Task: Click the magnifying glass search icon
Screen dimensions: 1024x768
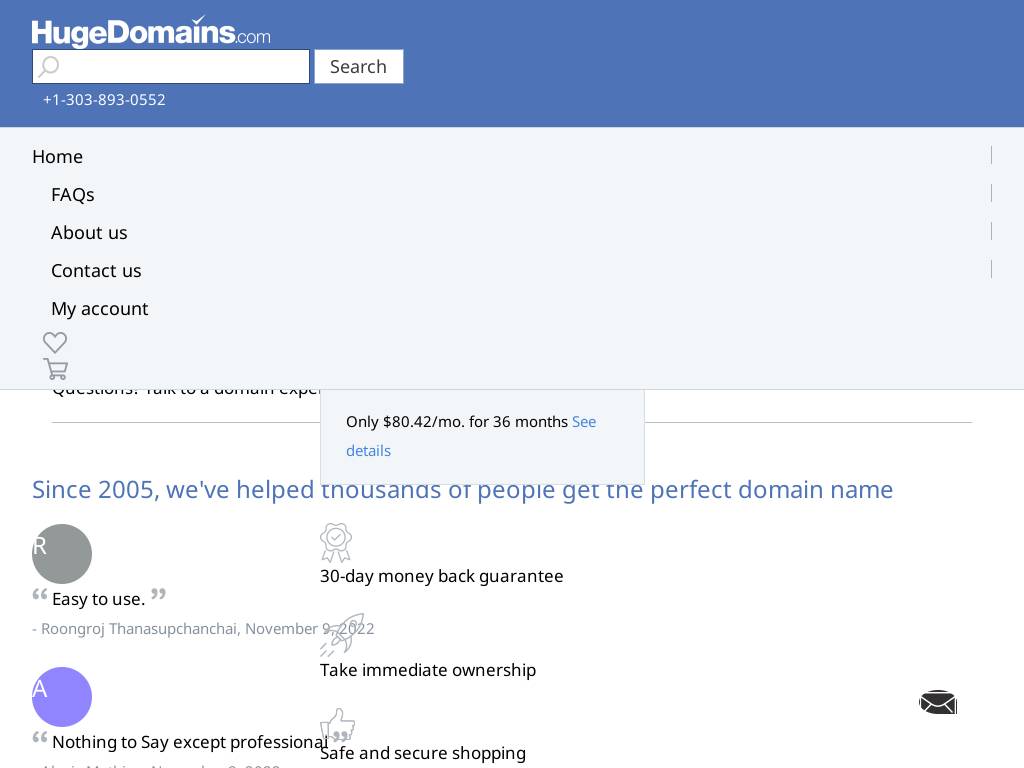Action: 49,67
